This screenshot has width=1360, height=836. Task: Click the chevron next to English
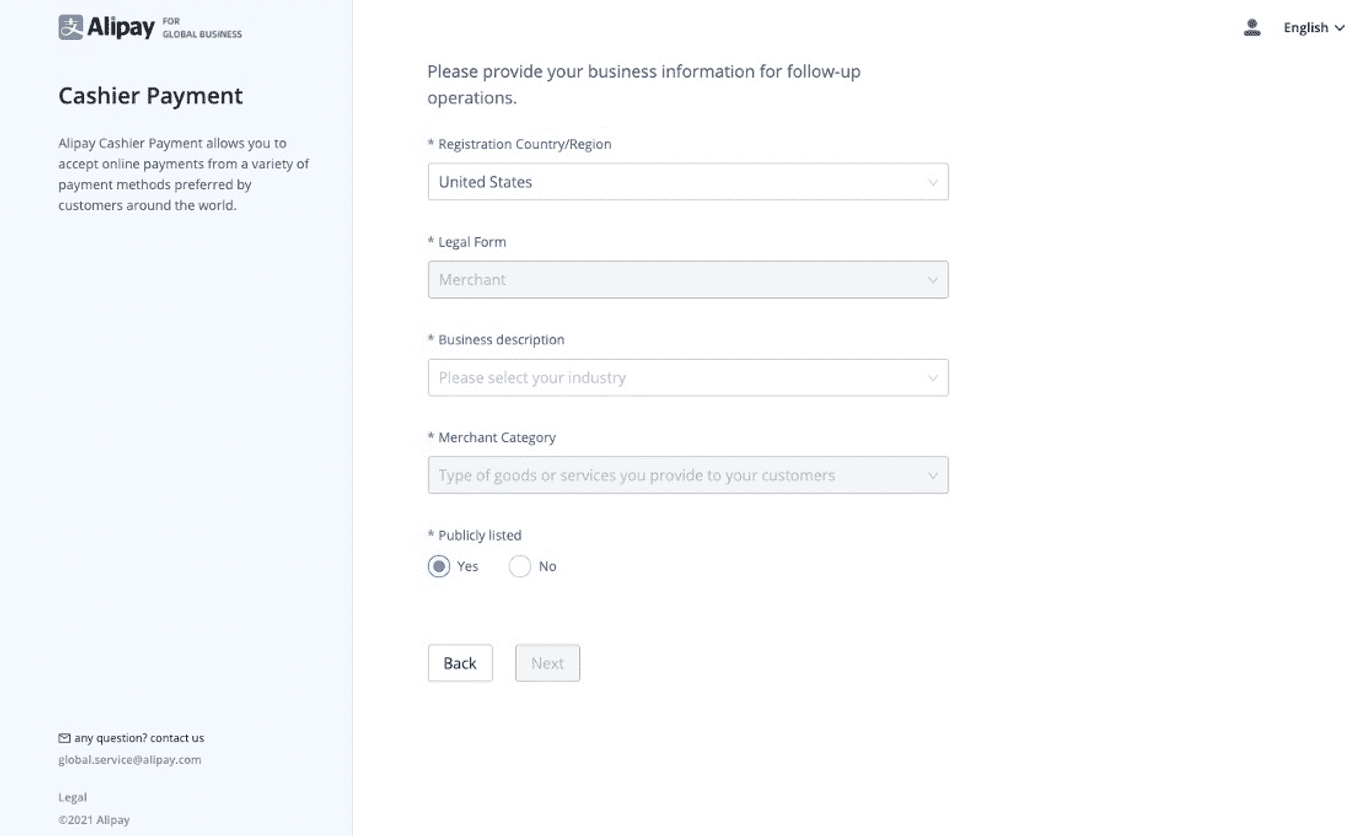pyautogui.click(x=1340, y=28)
